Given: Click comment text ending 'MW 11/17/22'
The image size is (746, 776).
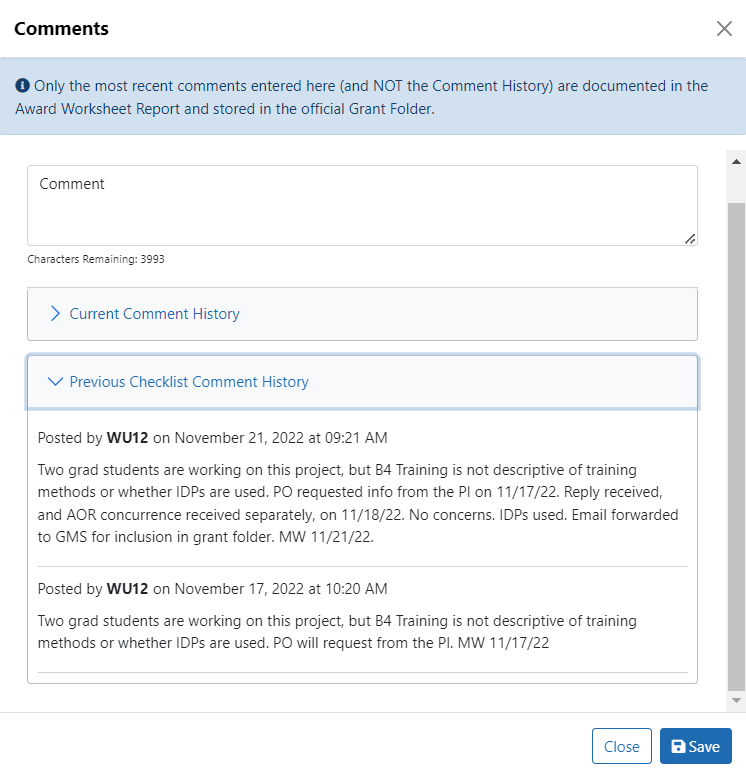Looking at the screenshot, I should 337,632.
